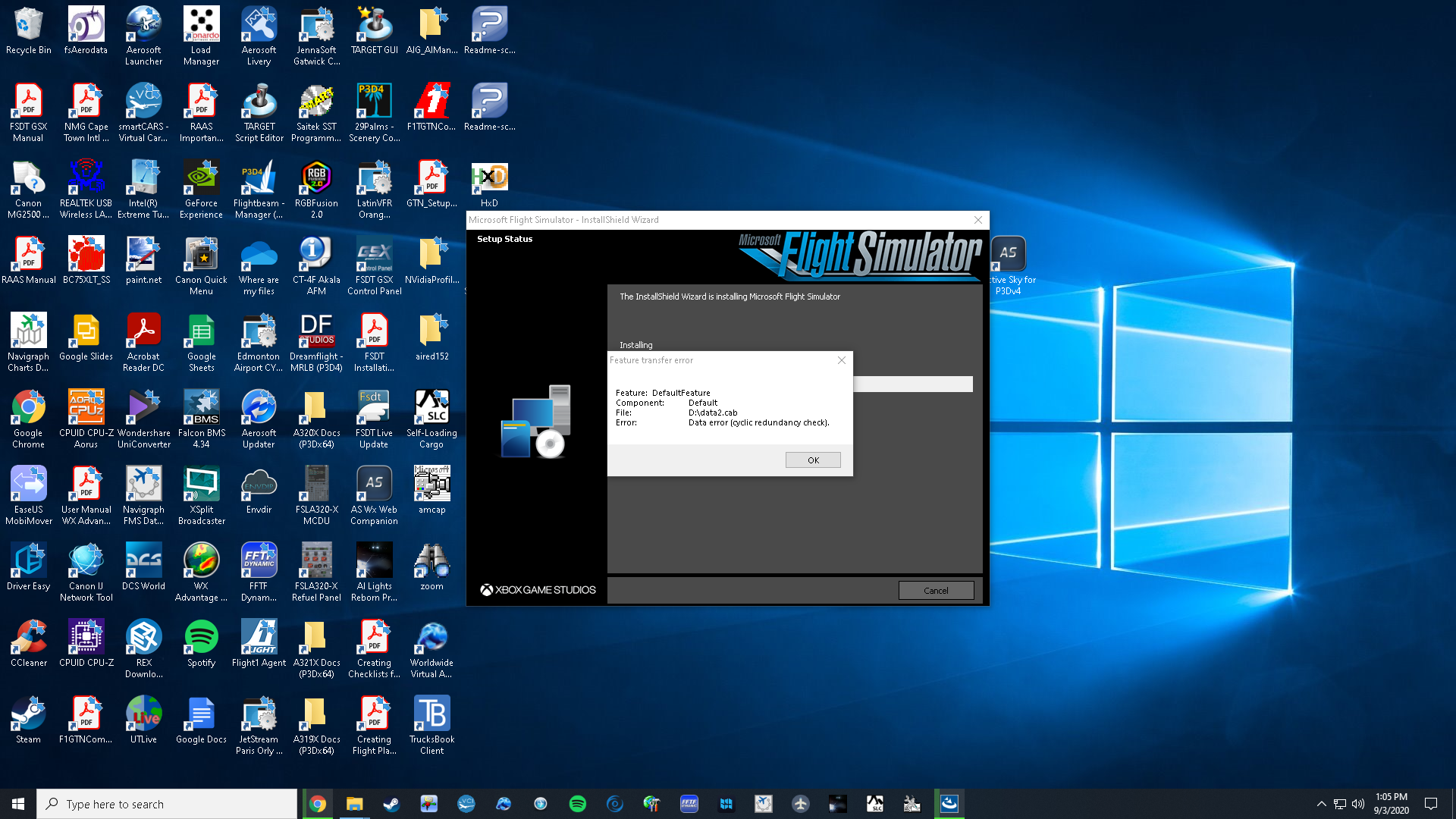Select the TrucksBook Client desktop icon
1456x819 pixels.
(x=432, y=725)
